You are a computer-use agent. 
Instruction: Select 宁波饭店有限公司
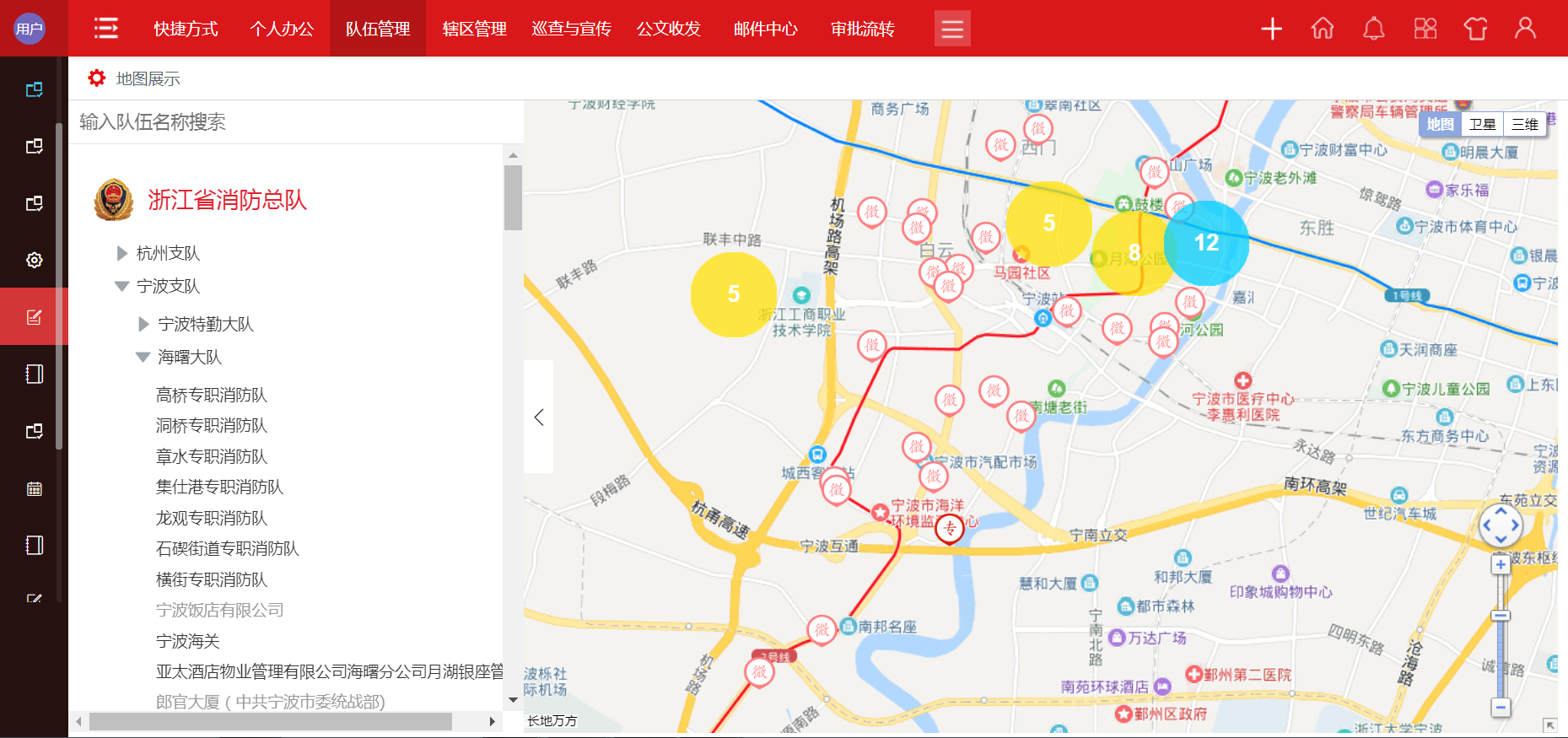[219, 610]
